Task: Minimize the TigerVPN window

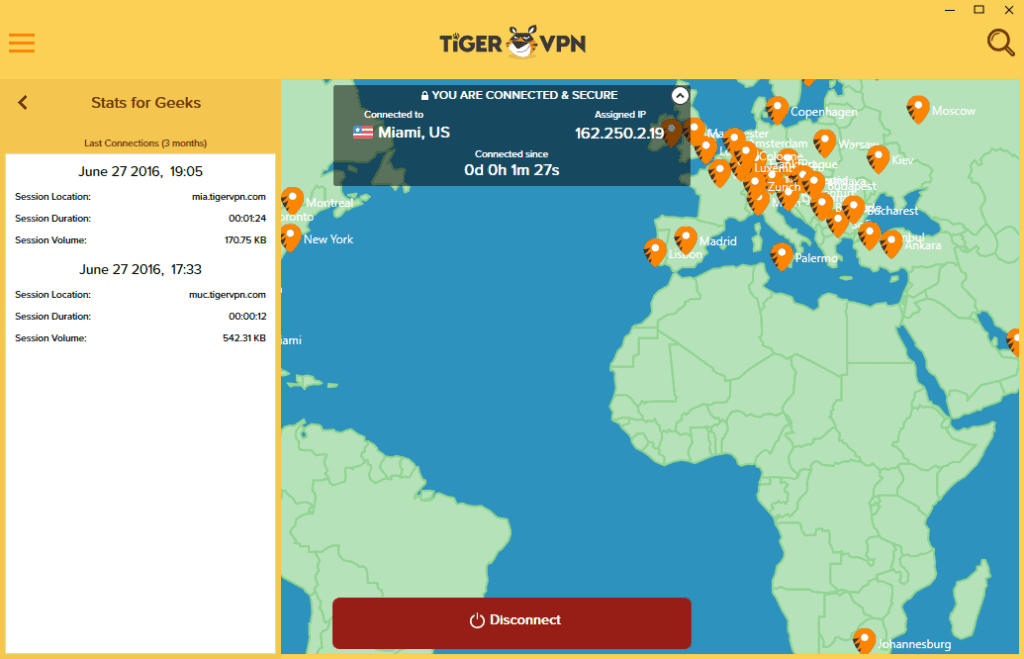Action: (950, 10)
